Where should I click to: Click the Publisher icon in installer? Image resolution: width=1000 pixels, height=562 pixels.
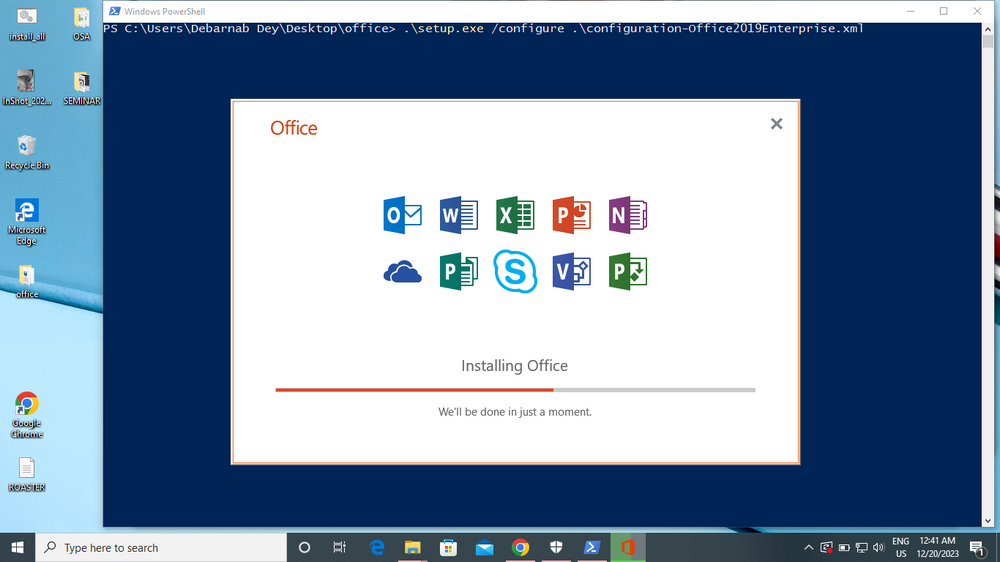tap(459, 271)
